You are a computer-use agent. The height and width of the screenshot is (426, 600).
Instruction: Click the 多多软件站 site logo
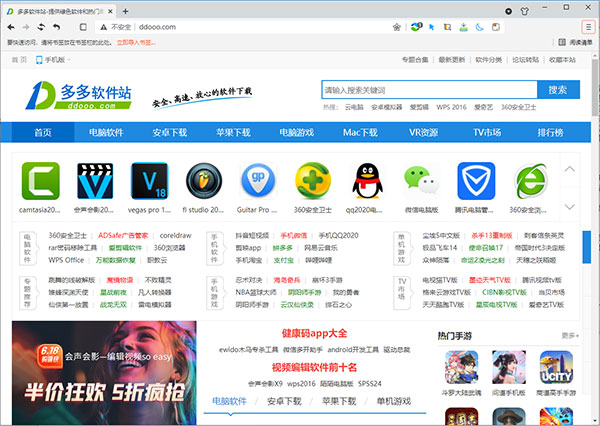(x=79, y=95)
